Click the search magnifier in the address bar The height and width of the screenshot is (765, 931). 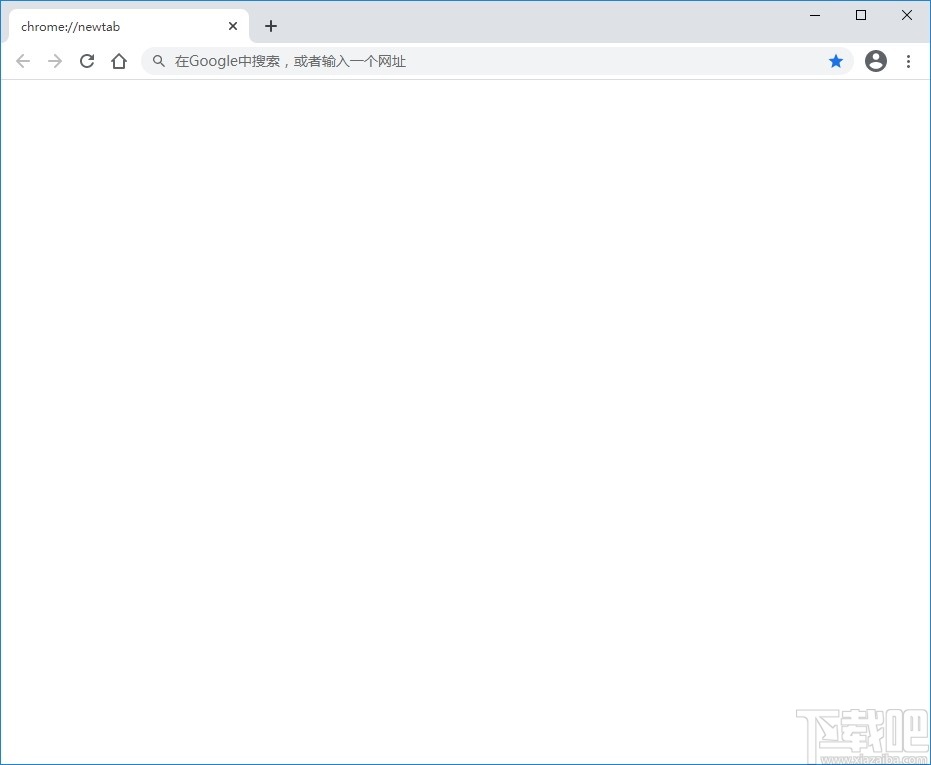[158, 61]
